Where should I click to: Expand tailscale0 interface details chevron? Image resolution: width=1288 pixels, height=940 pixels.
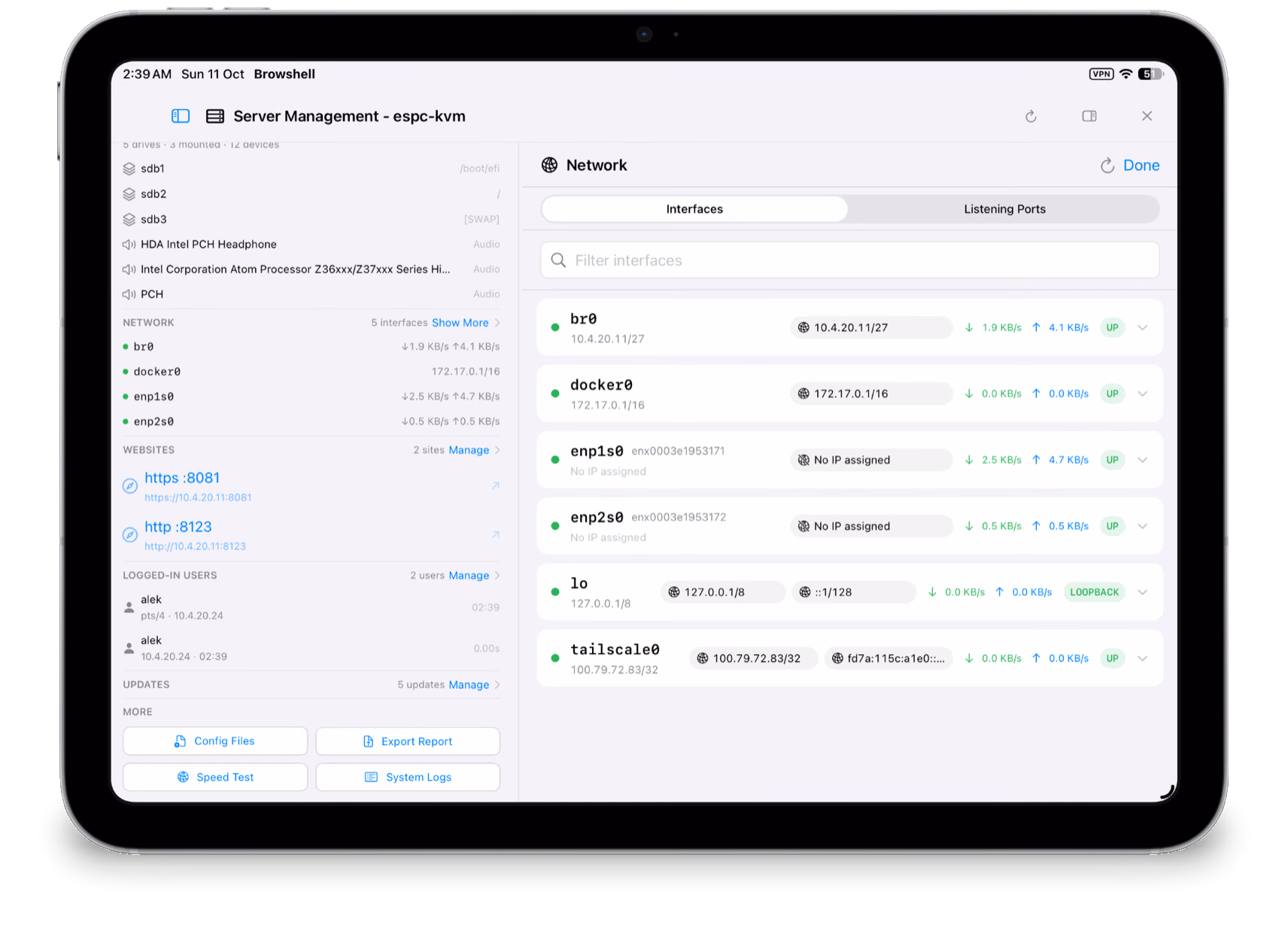click(x=1143, y=659)
